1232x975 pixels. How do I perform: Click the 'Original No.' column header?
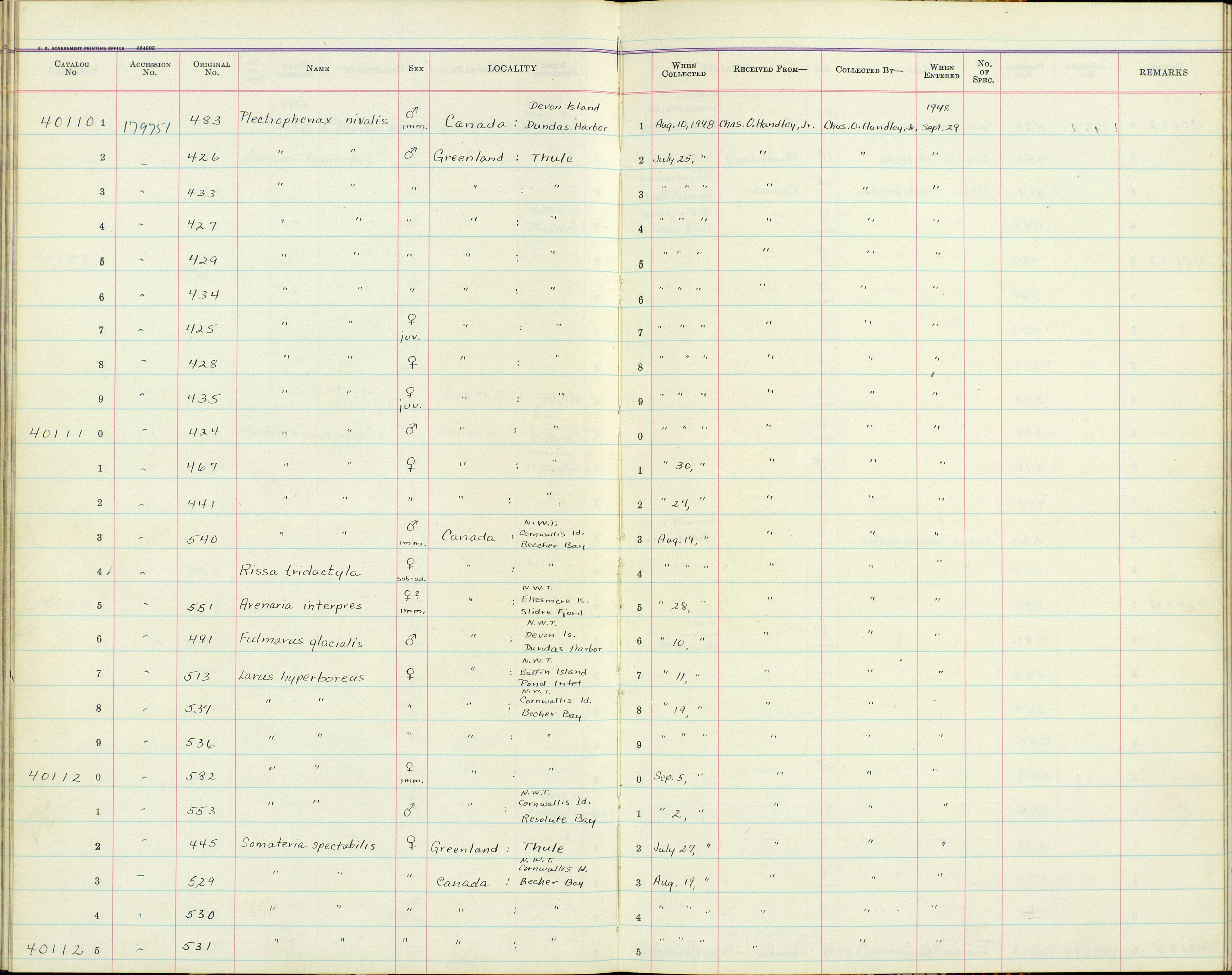click(211, 68)
